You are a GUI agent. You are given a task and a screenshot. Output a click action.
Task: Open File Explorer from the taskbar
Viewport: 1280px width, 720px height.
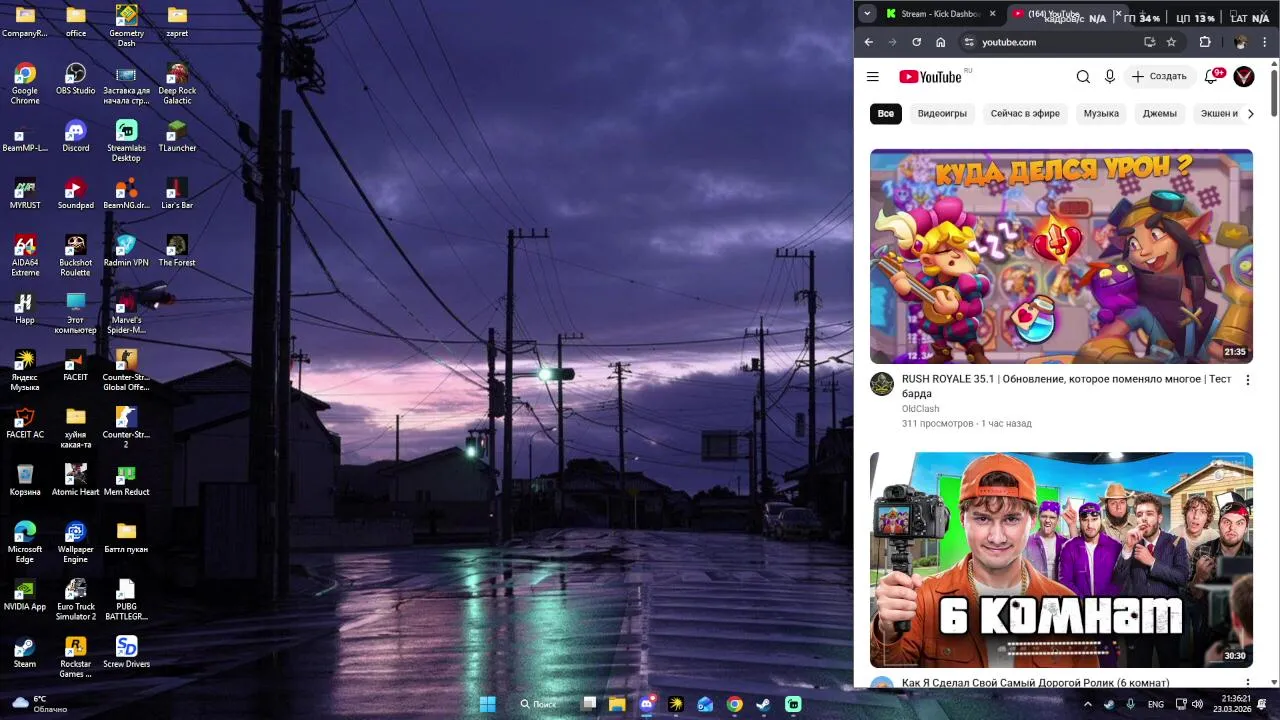click(x=617, y=704)
